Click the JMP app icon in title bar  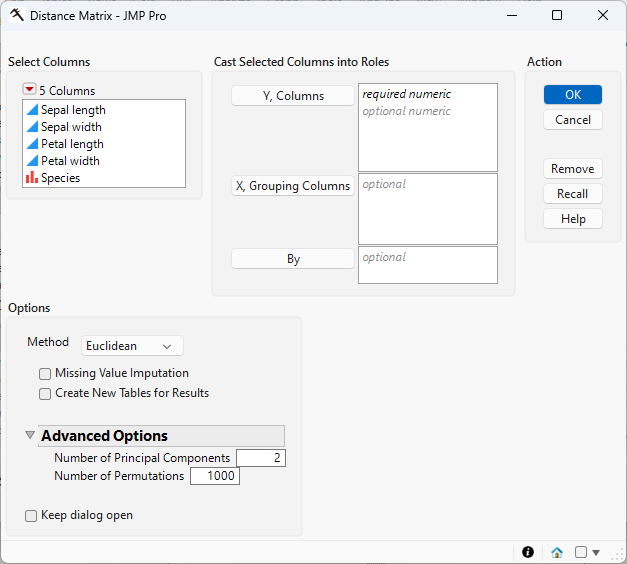[16, 16]
